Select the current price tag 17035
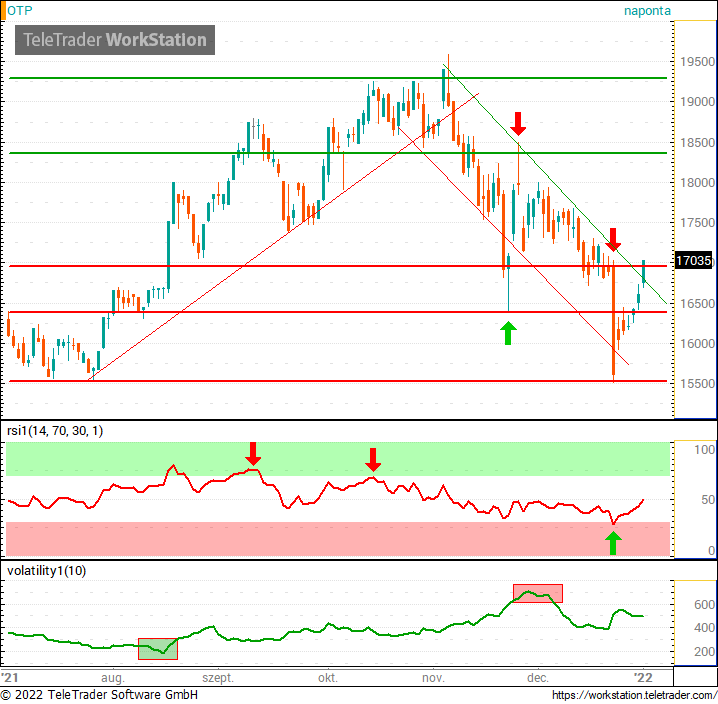 point(694,261)
